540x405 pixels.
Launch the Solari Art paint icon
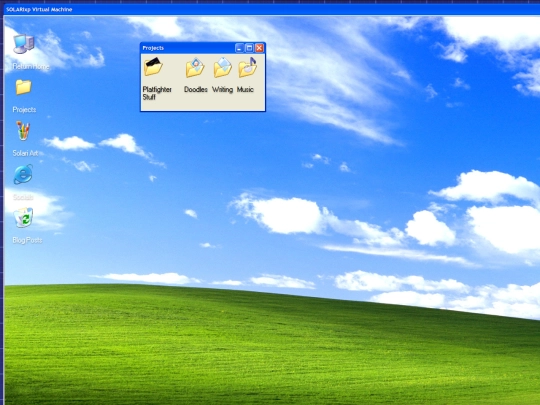(23, 131)
